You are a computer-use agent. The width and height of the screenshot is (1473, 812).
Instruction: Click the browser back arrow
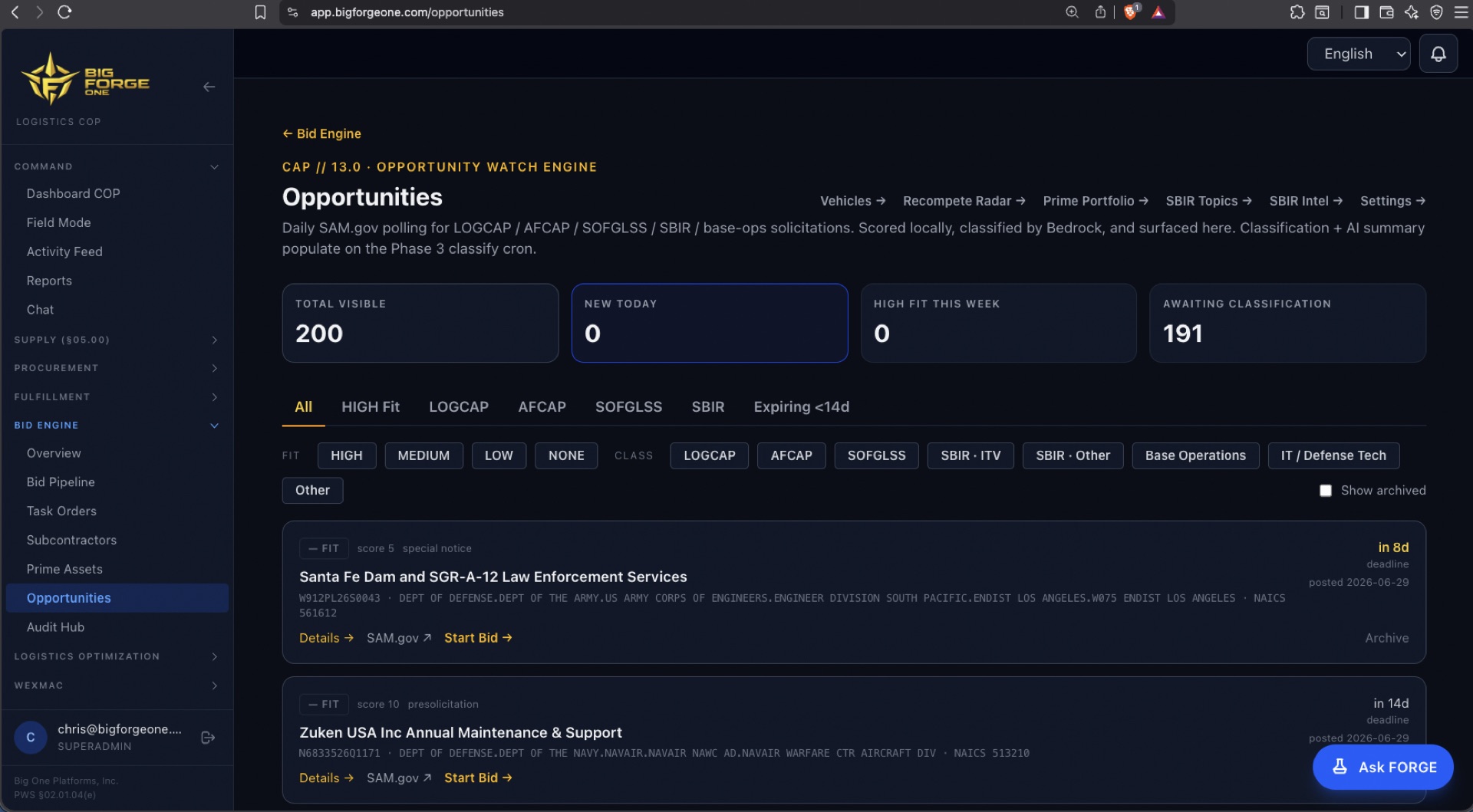15,12
